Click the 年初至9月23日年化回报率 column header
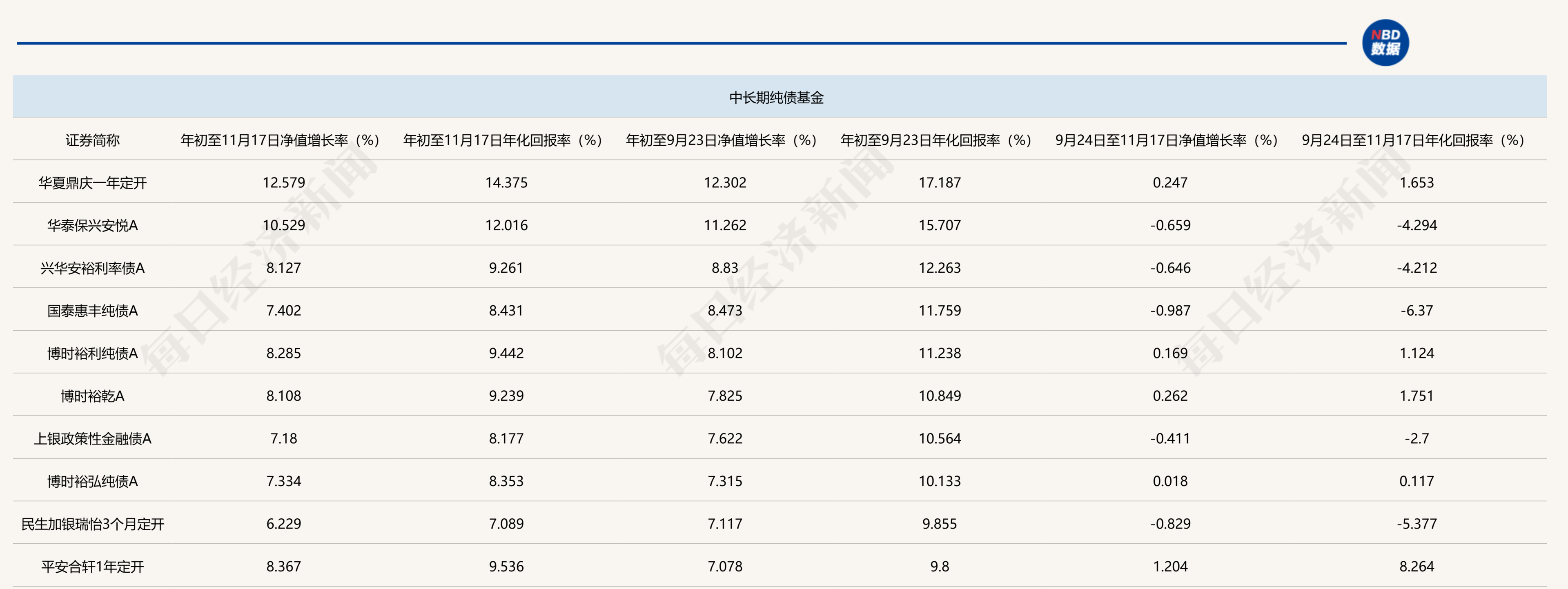This screenshot has width=1568, height=589. (x=936, y=140)
